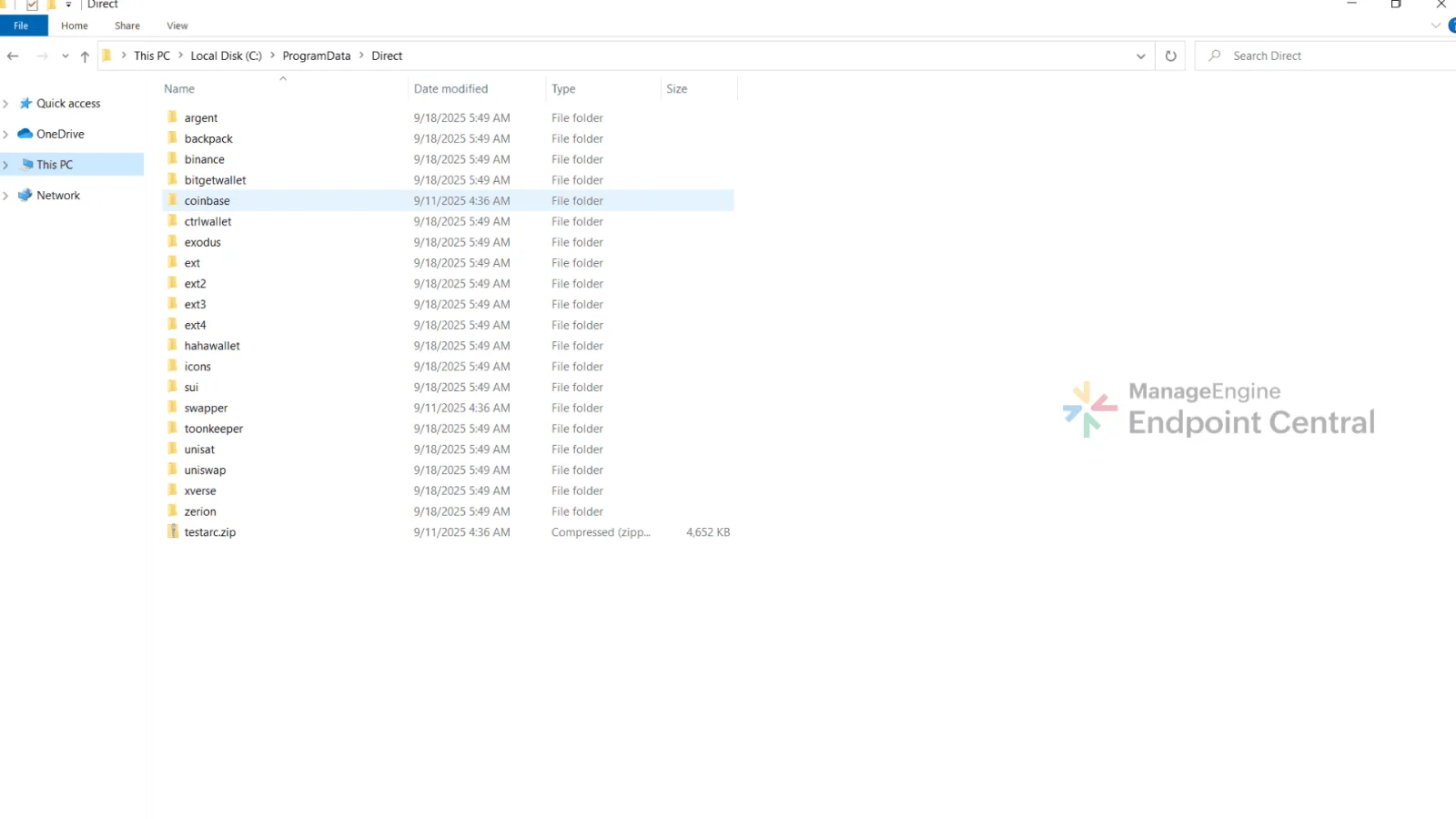Image resolution: width=1456 pixels, height=819 pixels.
Task: Click the OneDrive cloud icon
Action: pos(25,134)
